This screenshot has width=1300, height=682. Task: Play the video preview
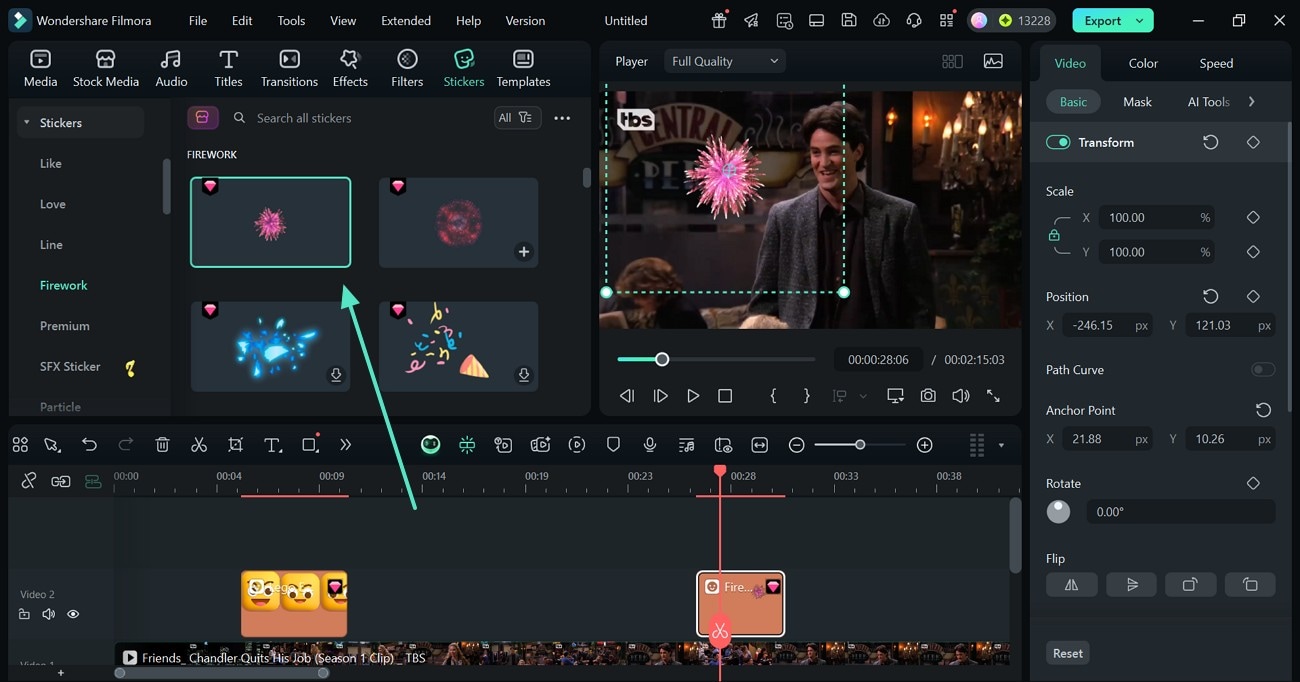point(692,396)
